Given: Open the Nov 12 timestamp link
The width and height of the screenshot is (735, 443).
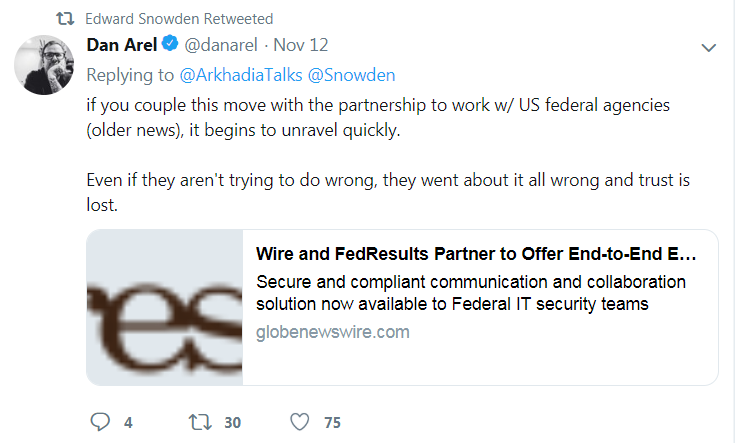Looking at the screenshot, I should pos(301,46).
